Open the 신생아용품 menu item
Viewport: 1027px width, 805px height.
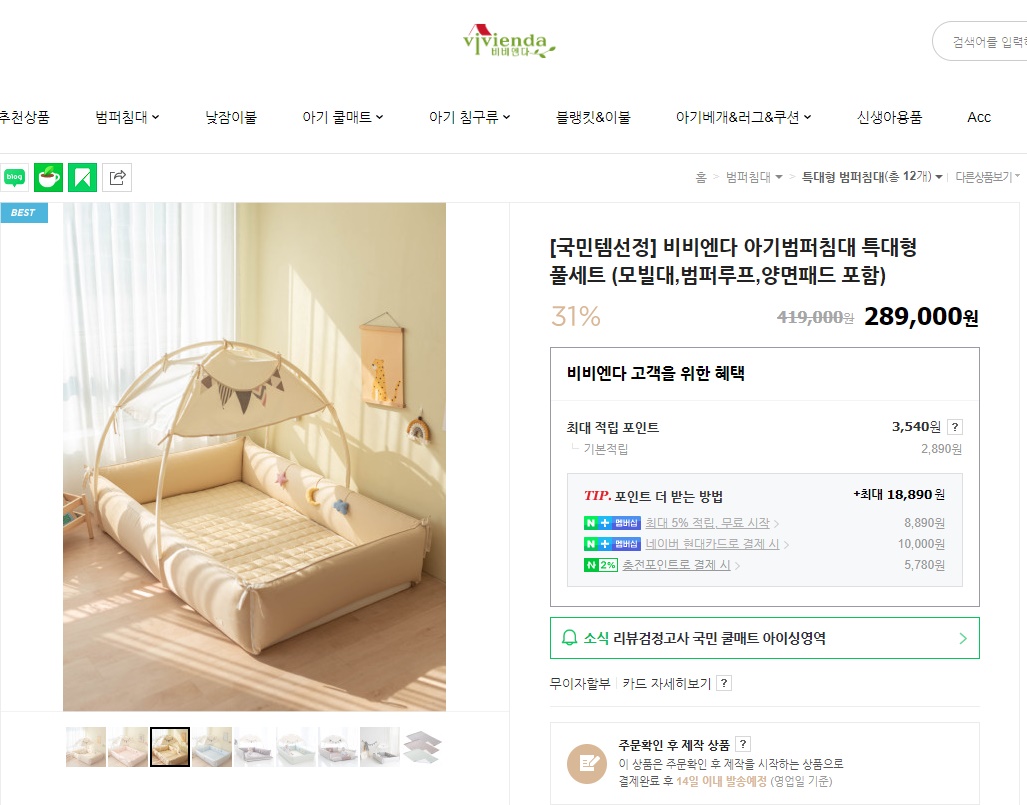(889, 117)
